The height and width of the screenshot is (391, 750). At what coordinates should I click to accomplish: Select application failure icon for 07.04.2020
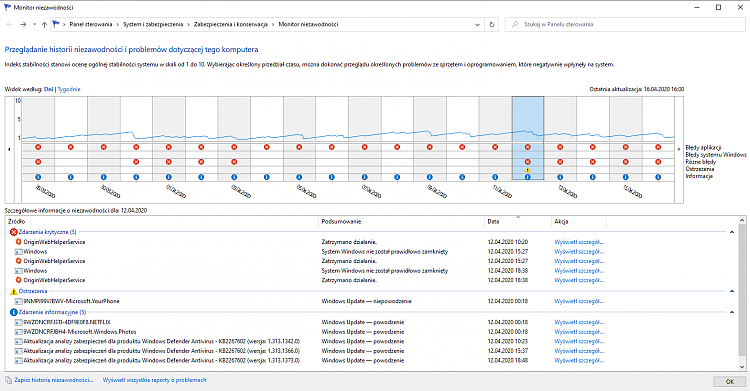[364, 147]
